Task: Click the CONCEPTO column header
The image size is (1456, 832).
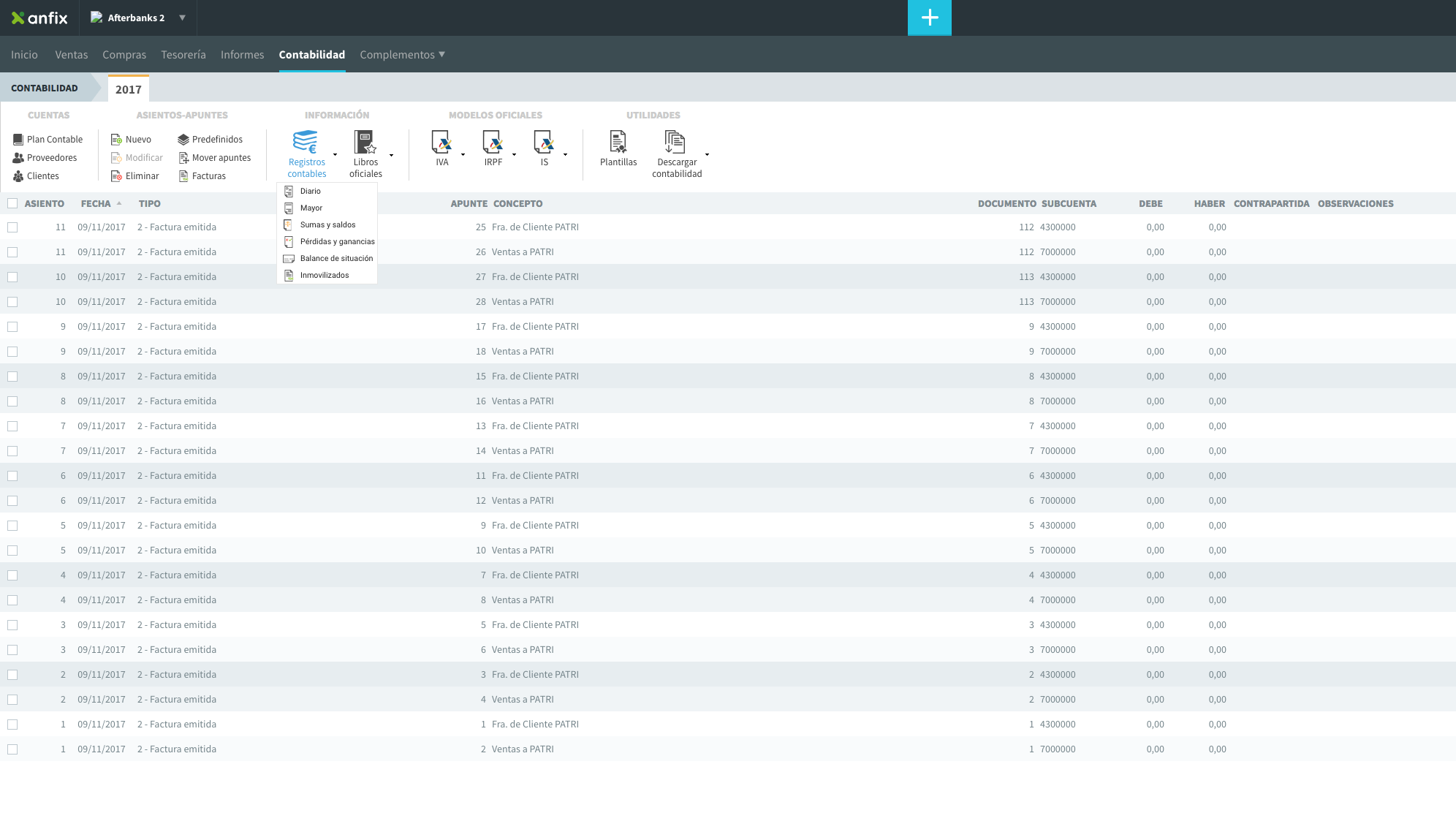Action: (x=518, y=203)
